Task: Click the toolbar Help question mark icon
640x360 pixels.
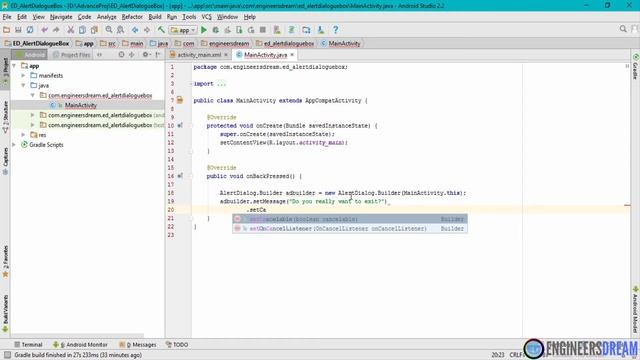Action: click(x=335, y=30)
